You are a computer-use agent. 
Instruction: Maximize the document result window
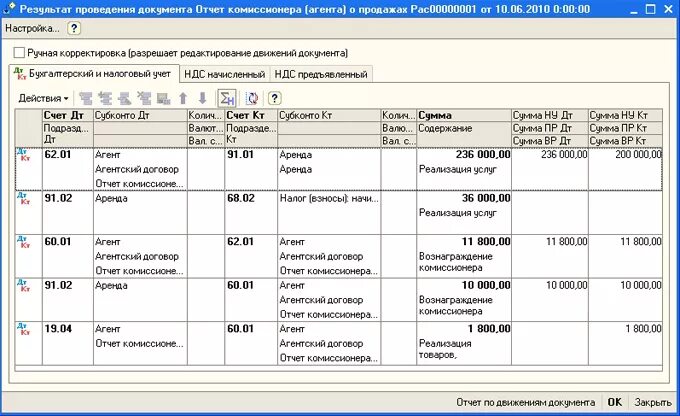tap(650, 9)
